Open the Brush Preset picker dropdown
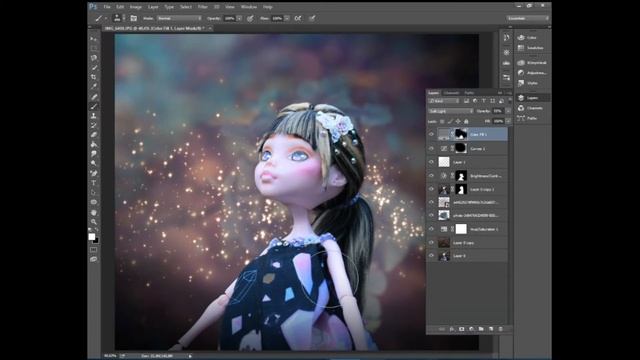This screenshot has width=640, height=360. click(x=124, y=18)
